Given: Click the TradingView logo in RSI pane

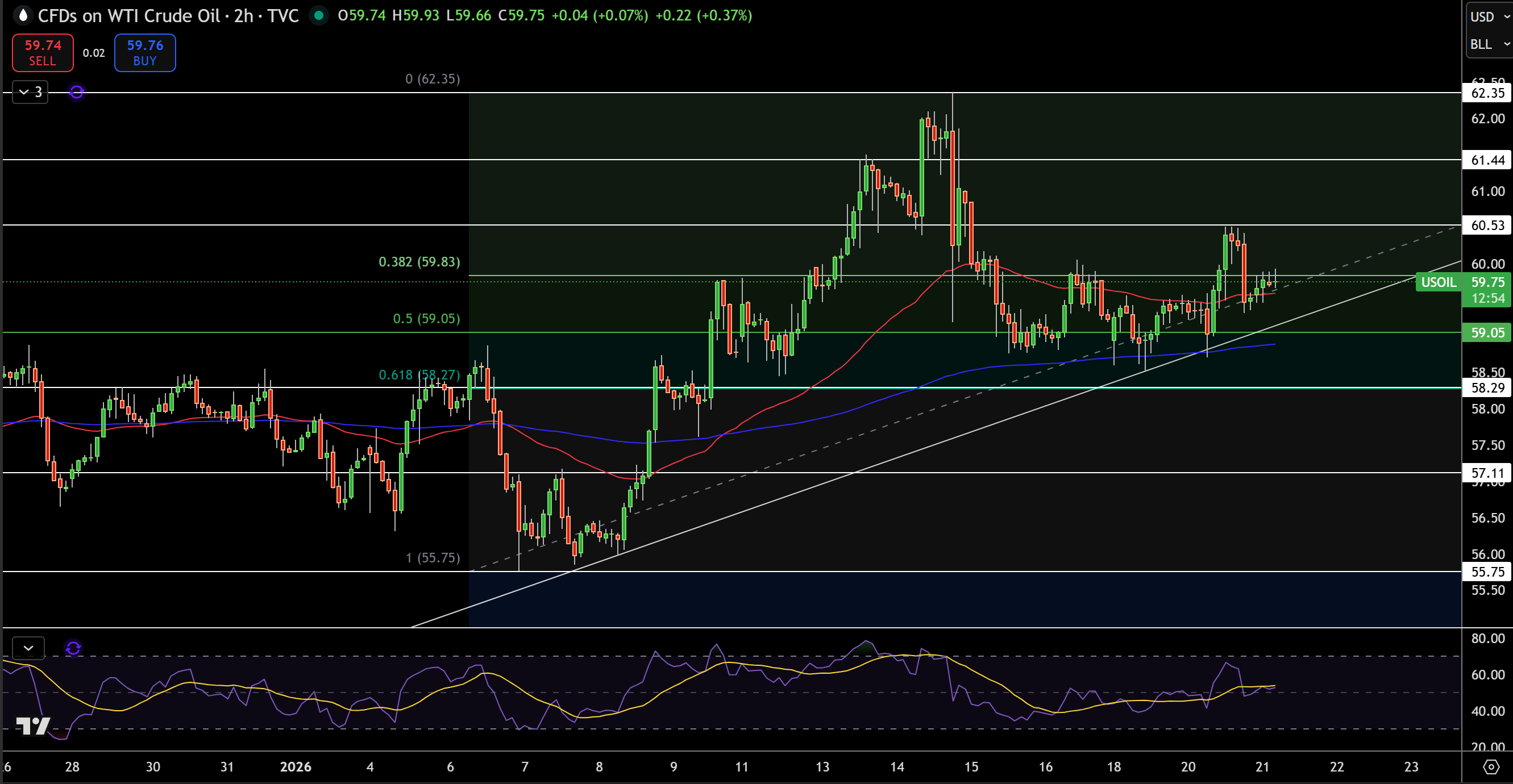Looking at the screenshot, I should pyautogui.click(x=33, y=726).
